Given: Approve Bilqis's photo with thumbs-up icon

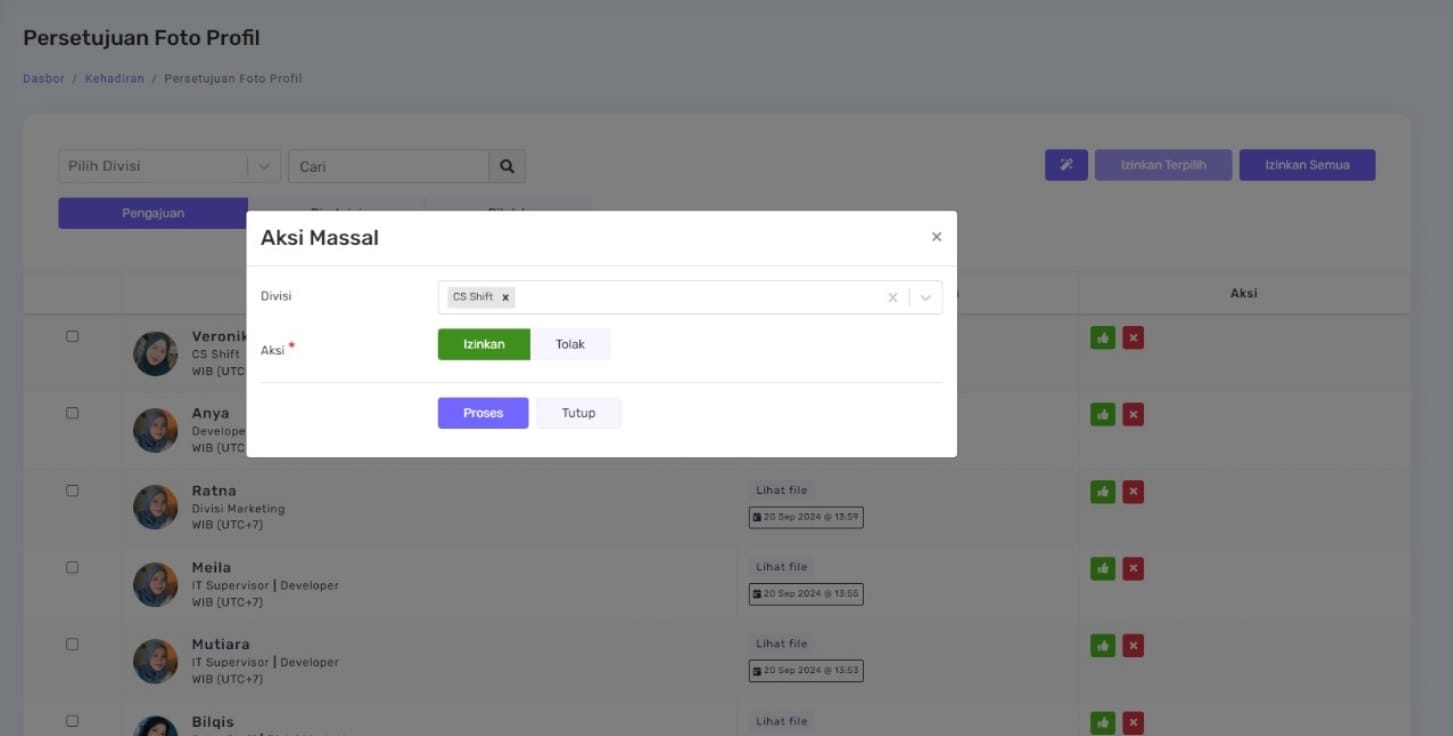Looking at the screenshot, I should click(1103, 722).
